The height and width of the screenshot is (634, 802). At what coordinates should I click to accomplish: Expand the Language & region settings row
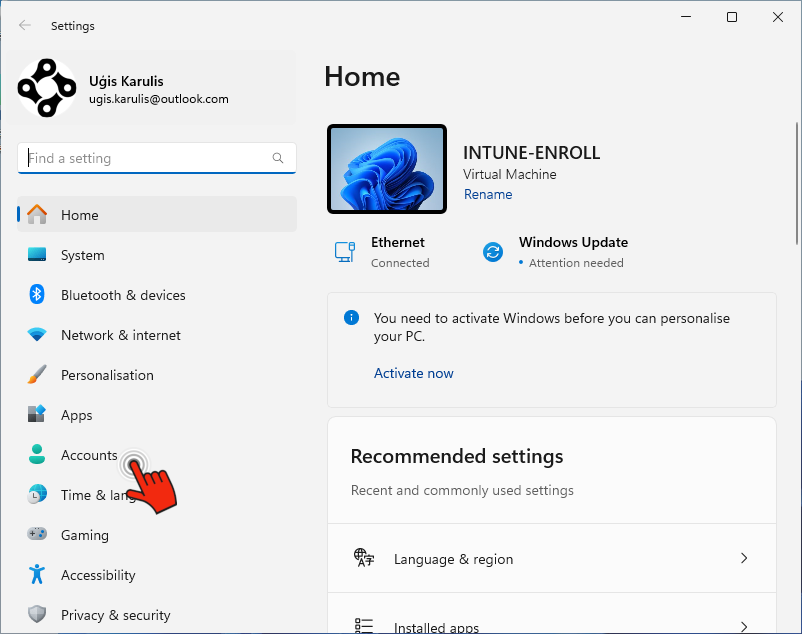(x=551, y=560)
